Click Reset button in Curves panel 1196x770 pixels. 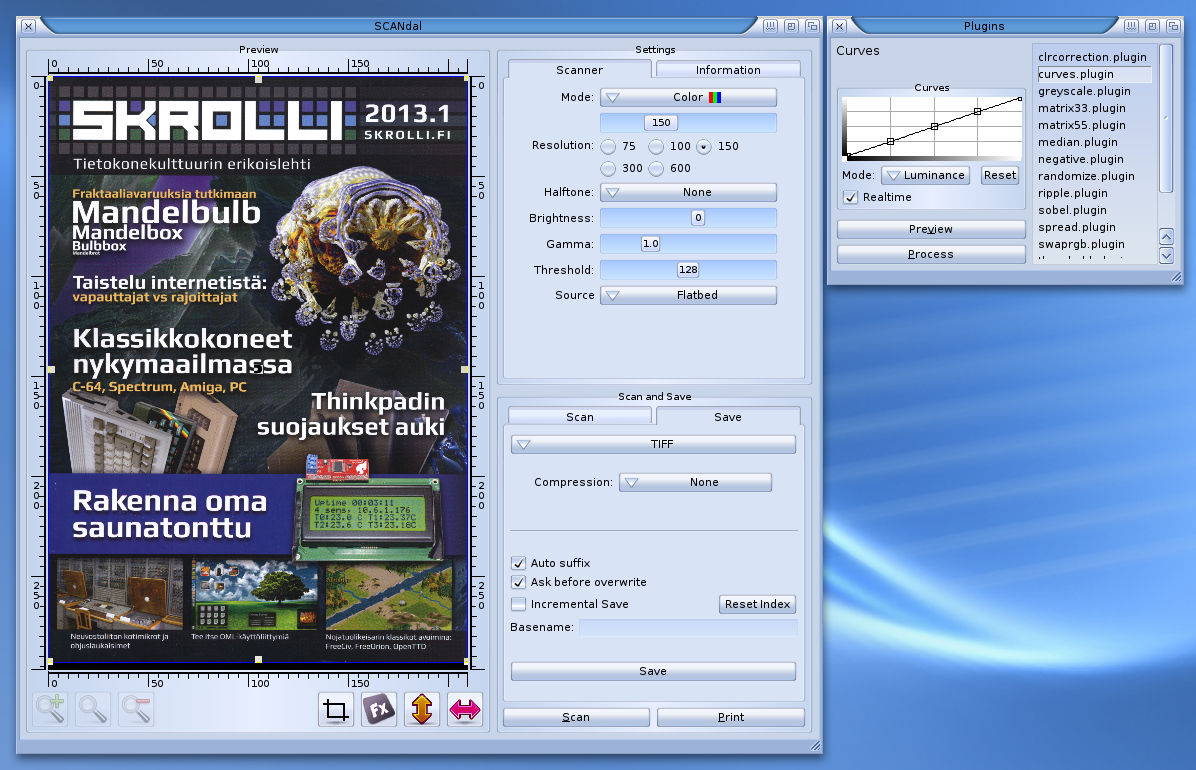pyautogui.click(x=999, y=176)
